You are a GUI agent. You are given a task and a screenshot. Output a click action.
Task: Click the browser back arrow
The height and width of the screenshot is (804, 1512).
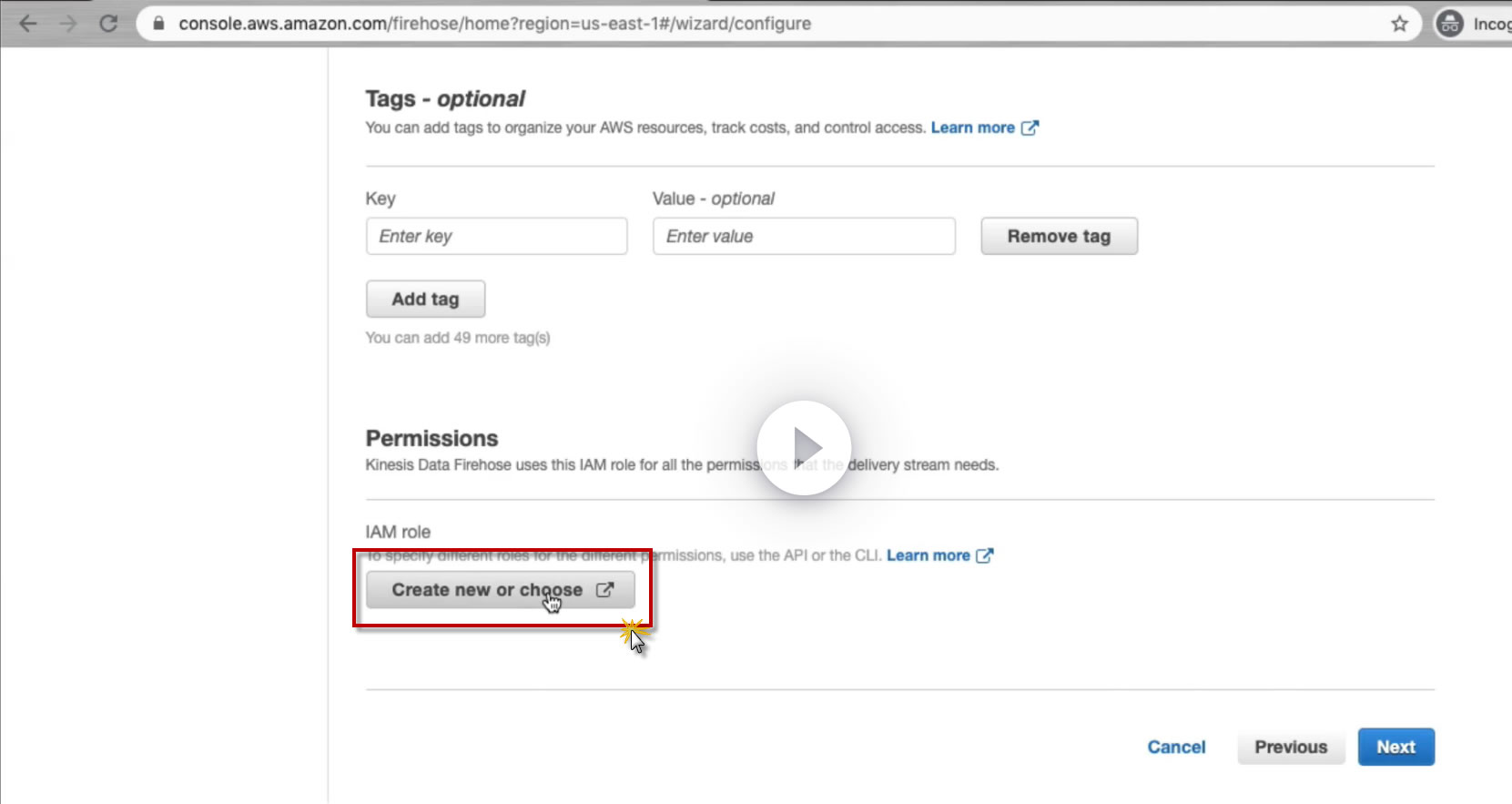click(28, 24)
